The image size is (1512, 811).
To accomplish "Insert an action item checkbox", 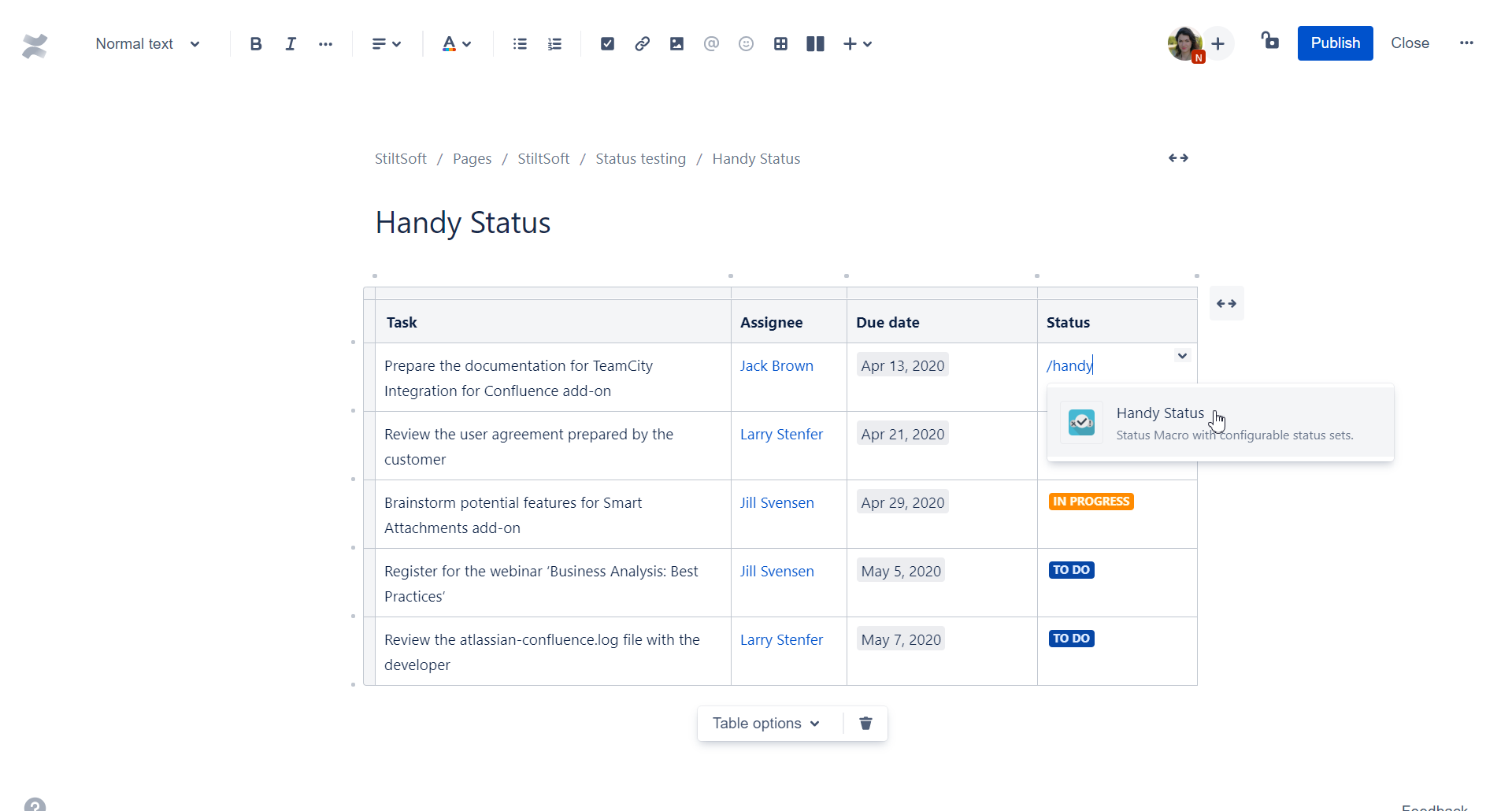I will 607,43.
